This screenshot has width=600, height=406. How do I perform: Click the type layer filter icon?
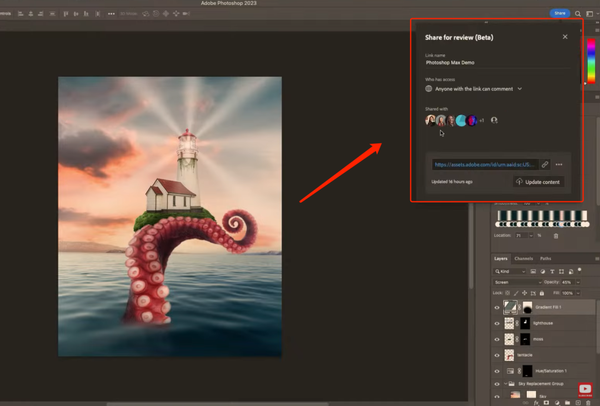click(552, 271)
